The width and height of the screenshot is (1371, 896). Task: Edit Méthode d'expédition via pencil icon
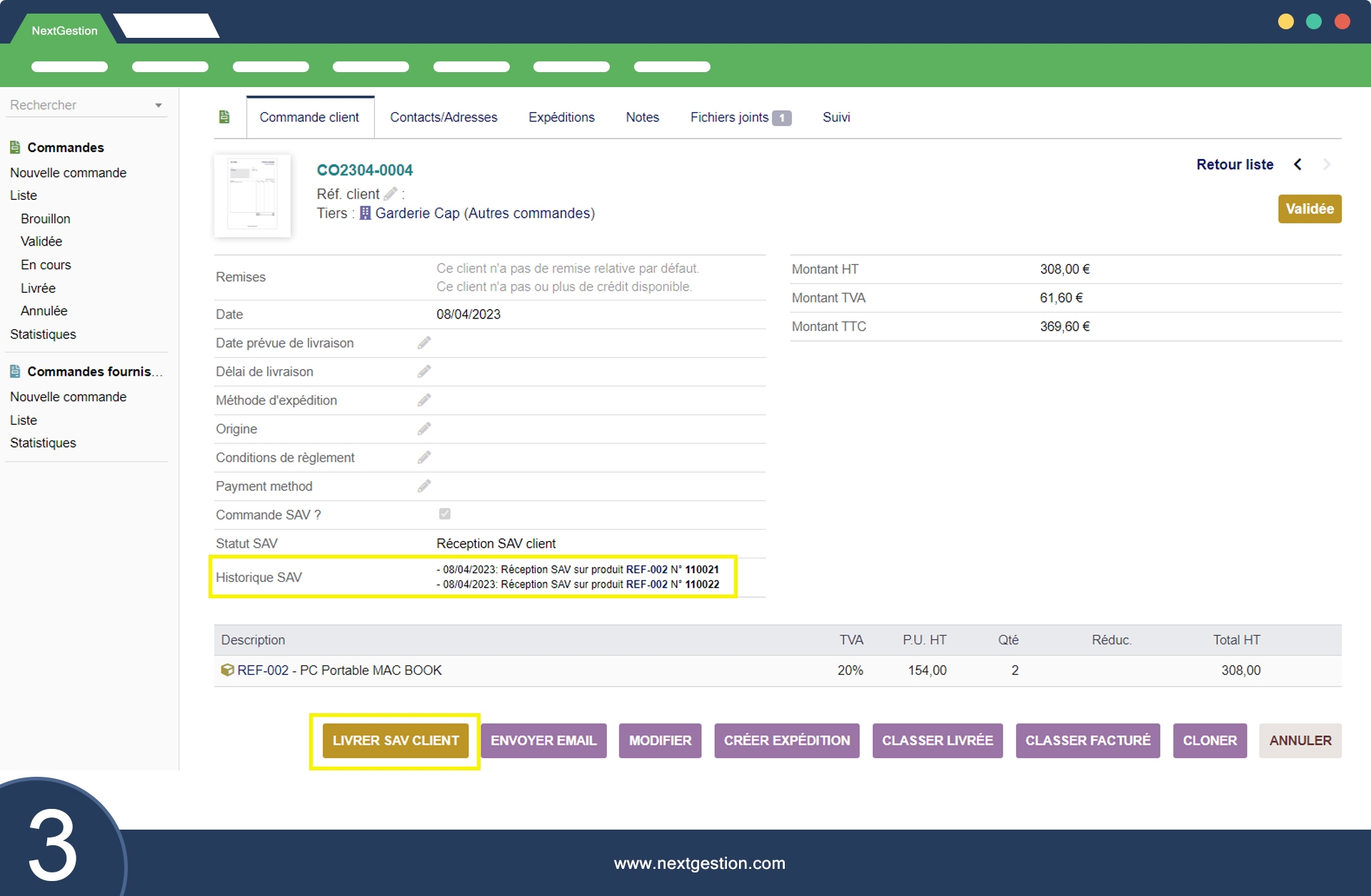click(x=424, y=400)
